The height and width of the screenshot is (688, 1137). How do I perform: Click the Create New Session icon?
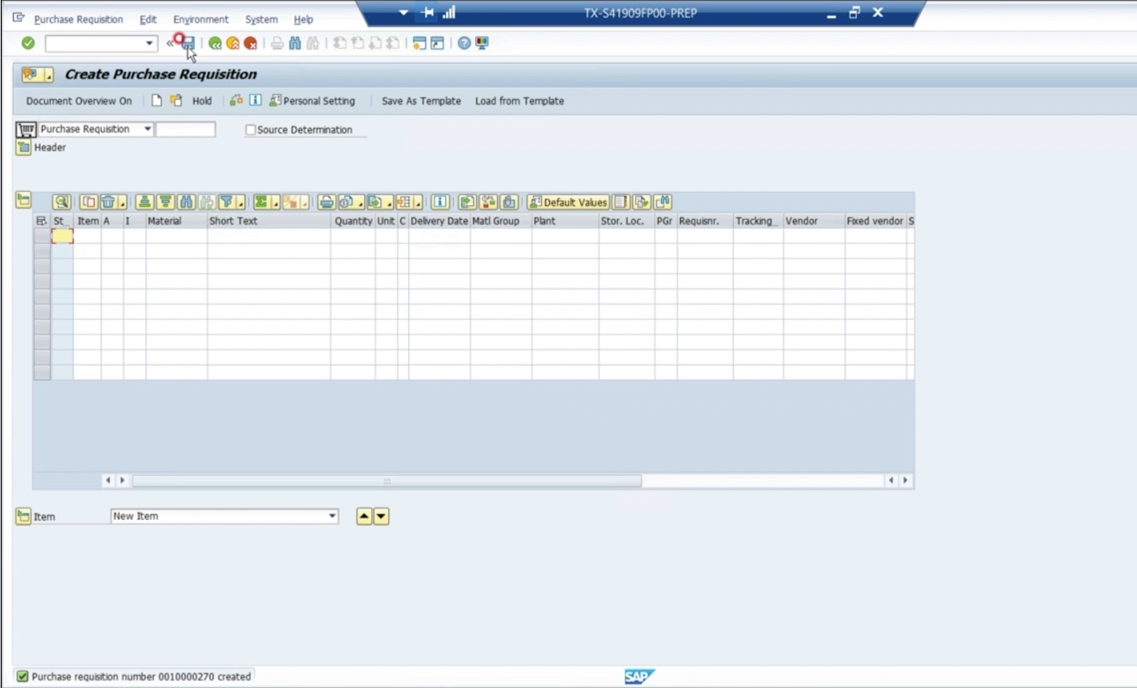point(419,44)
